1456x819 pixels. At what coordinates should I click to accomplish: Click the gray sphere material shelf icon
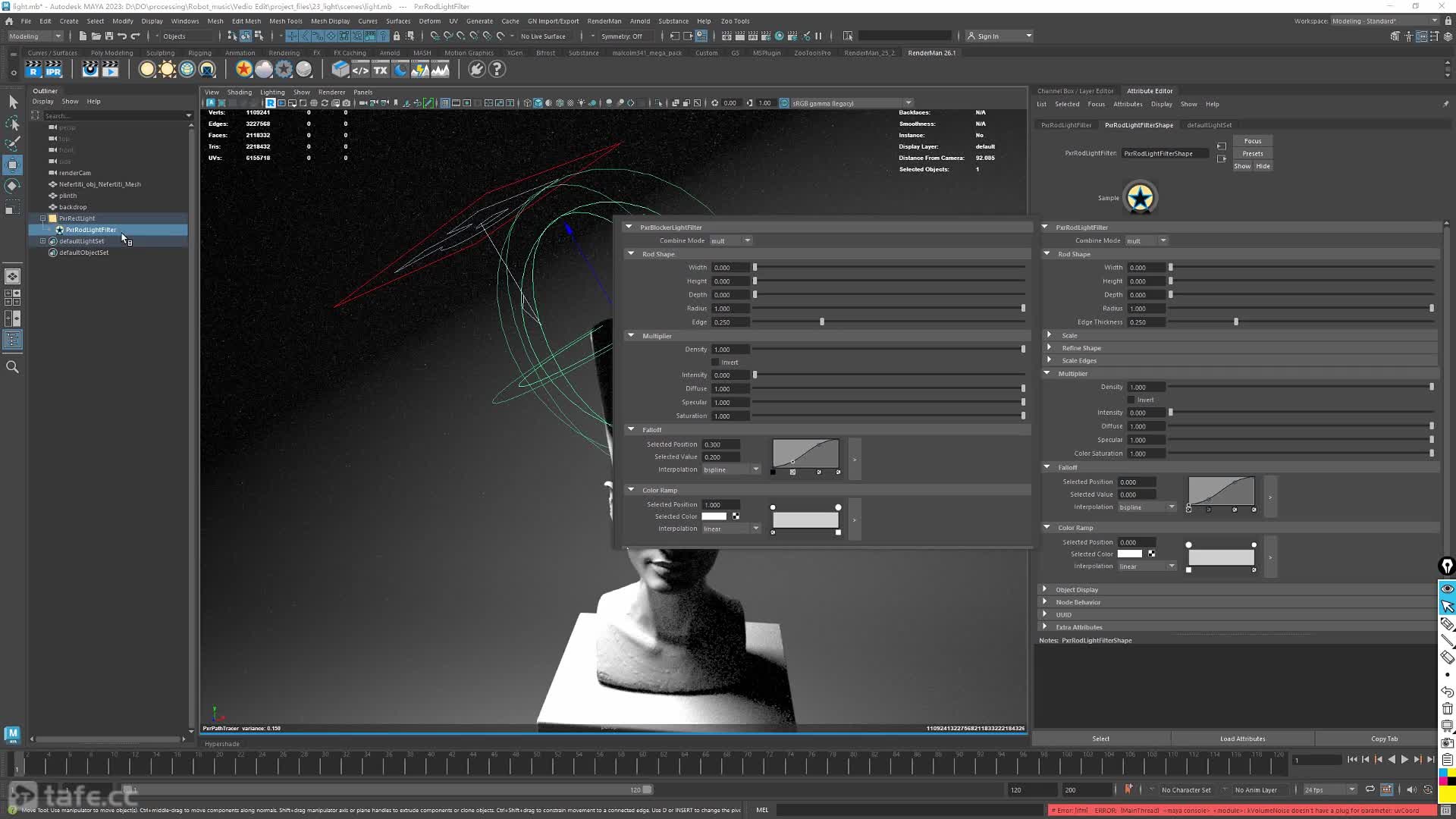click(304, 70)
